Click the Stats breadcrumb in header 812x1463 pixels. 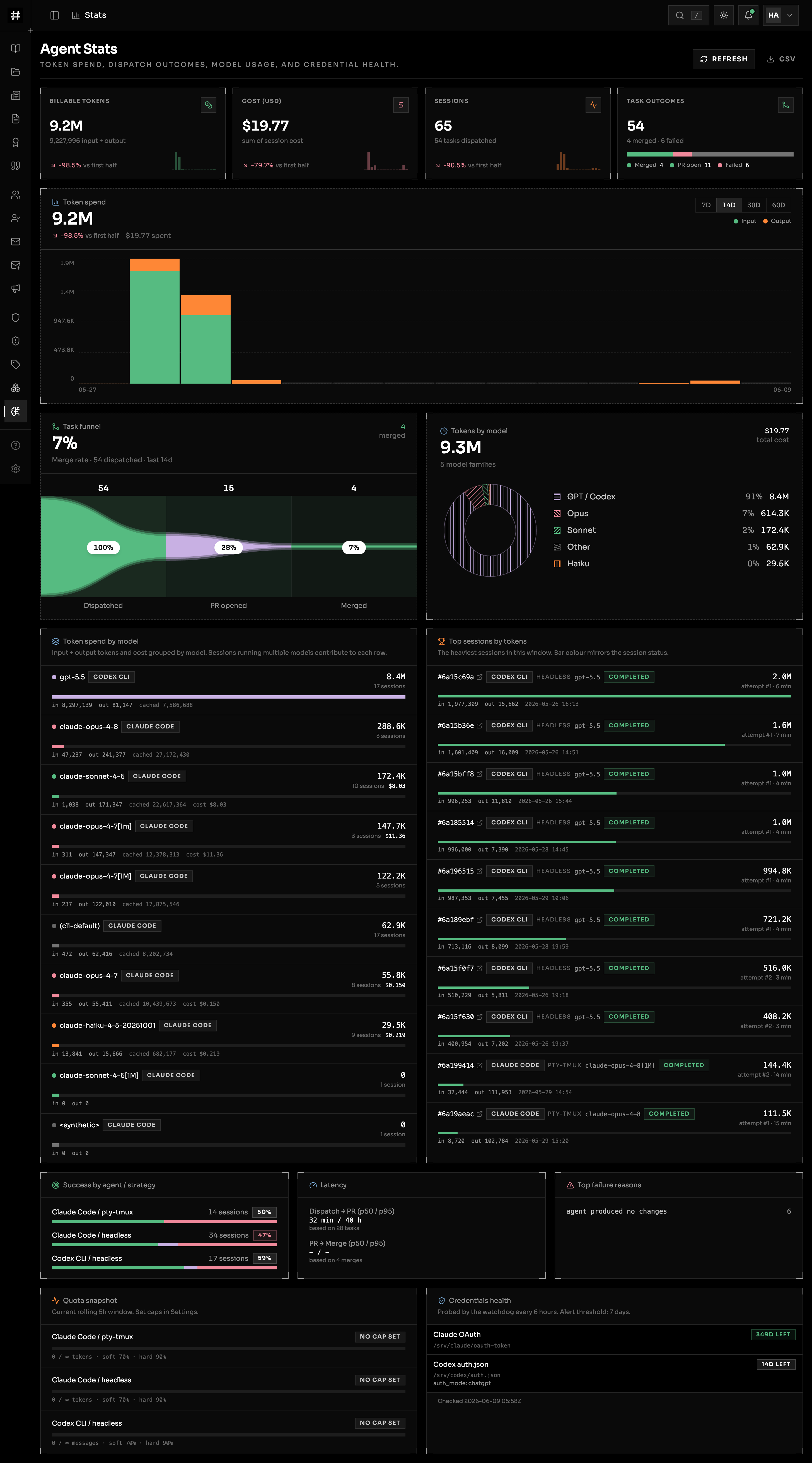click(x=89, y=15)
